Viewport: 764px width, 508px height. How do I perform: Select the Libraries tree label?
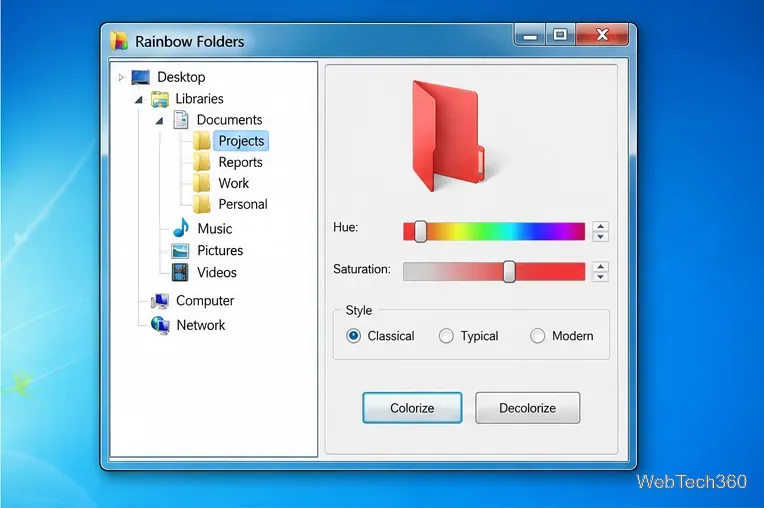[199, 98]
